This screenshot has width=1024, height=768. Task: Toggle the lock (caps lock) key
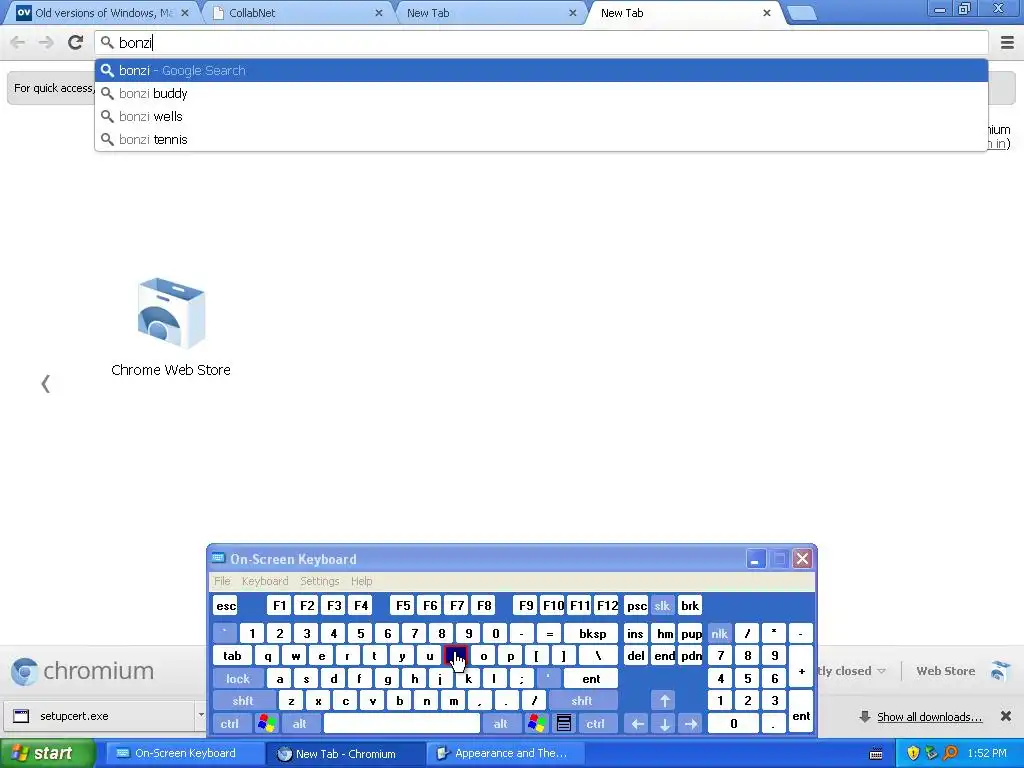pyautogui.click(x=238, y=679)
